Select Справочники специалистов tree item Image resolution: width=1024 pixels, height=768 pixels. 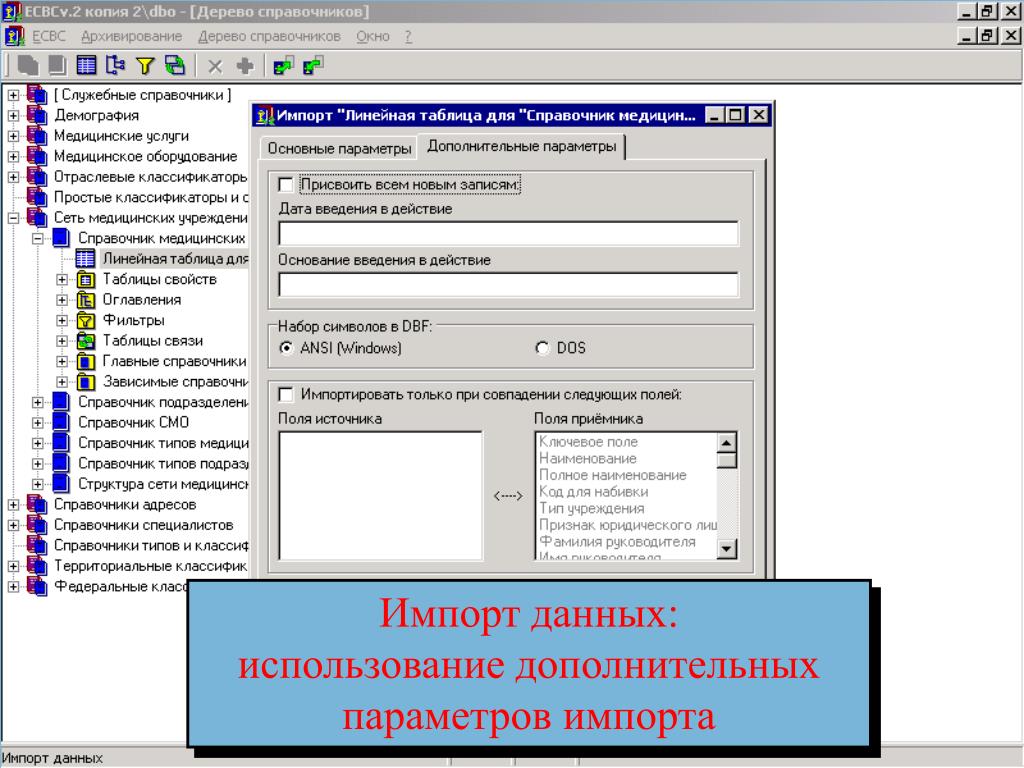pyautogui.click(x=143, y=525)
